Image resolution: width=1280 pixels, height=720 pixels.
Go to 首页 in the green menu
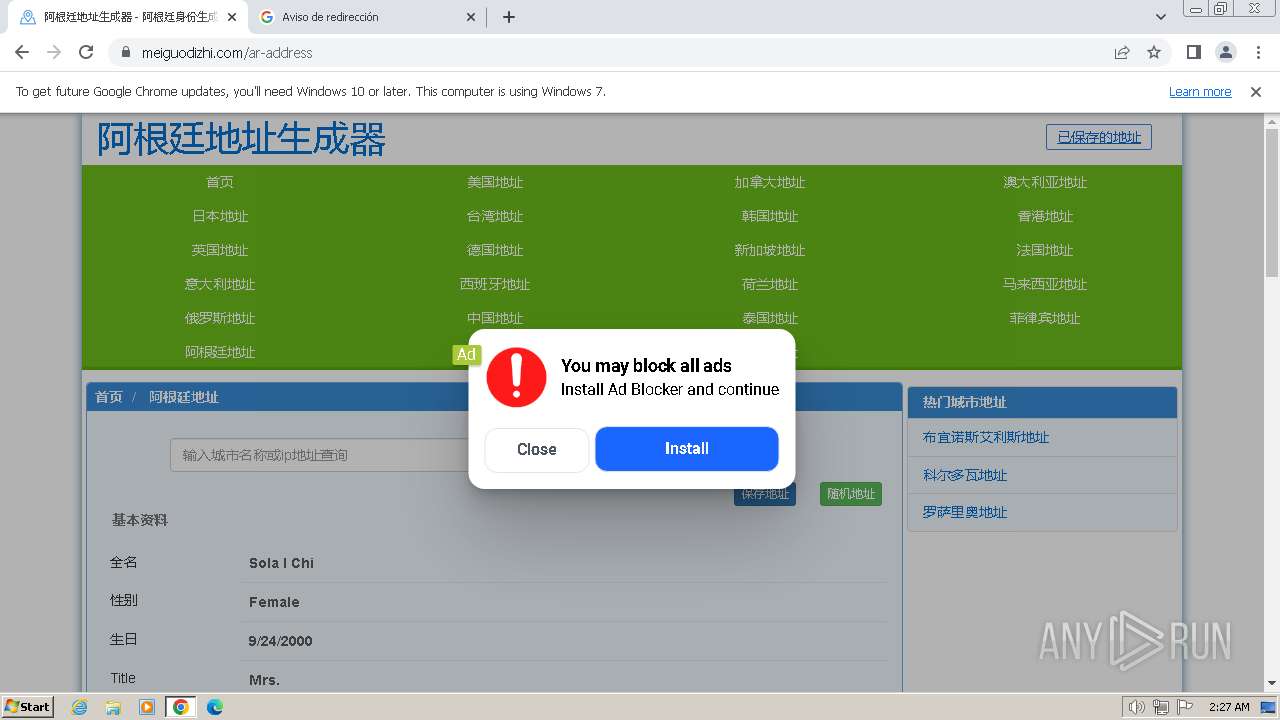tap(220, 182)
